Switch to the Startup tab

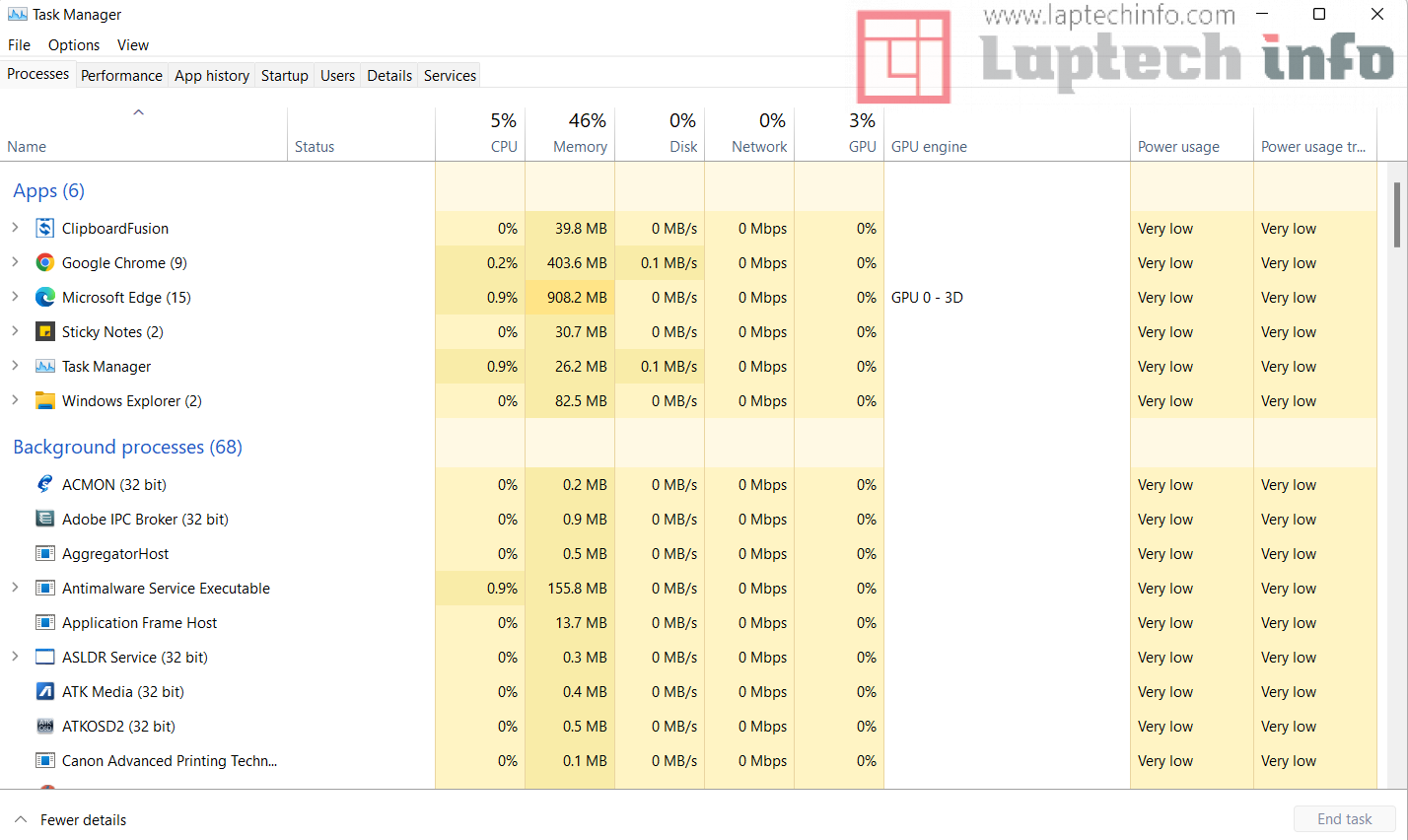(285, 76)
